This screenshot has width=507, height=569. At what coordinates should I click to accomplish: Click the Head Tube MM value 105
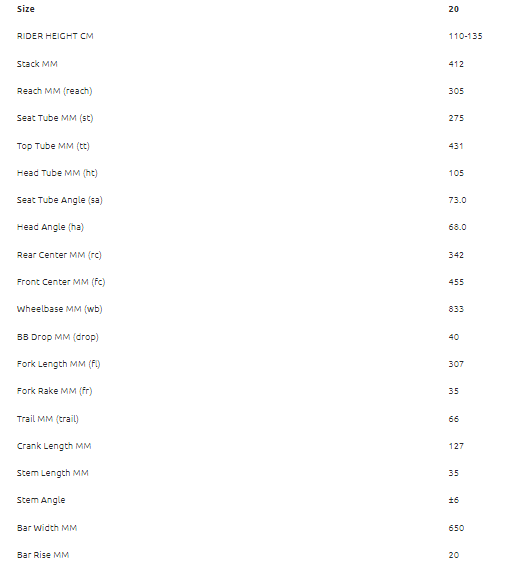(456, 173)
